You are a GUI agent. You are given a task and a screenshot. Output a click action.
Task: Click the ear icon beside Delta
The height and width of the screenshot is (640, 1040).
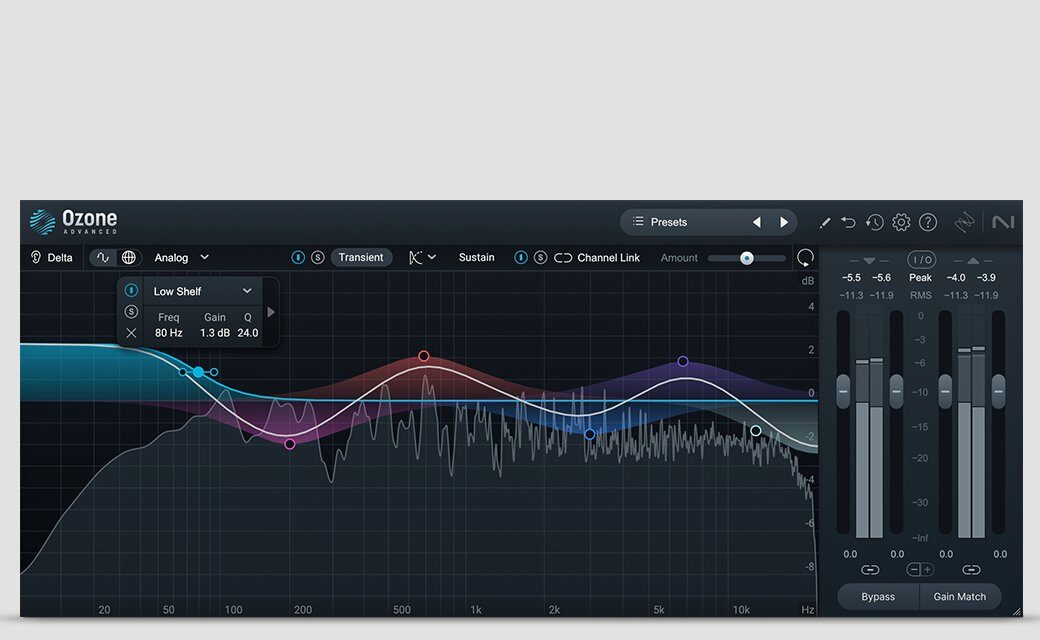tap(36, 257)
